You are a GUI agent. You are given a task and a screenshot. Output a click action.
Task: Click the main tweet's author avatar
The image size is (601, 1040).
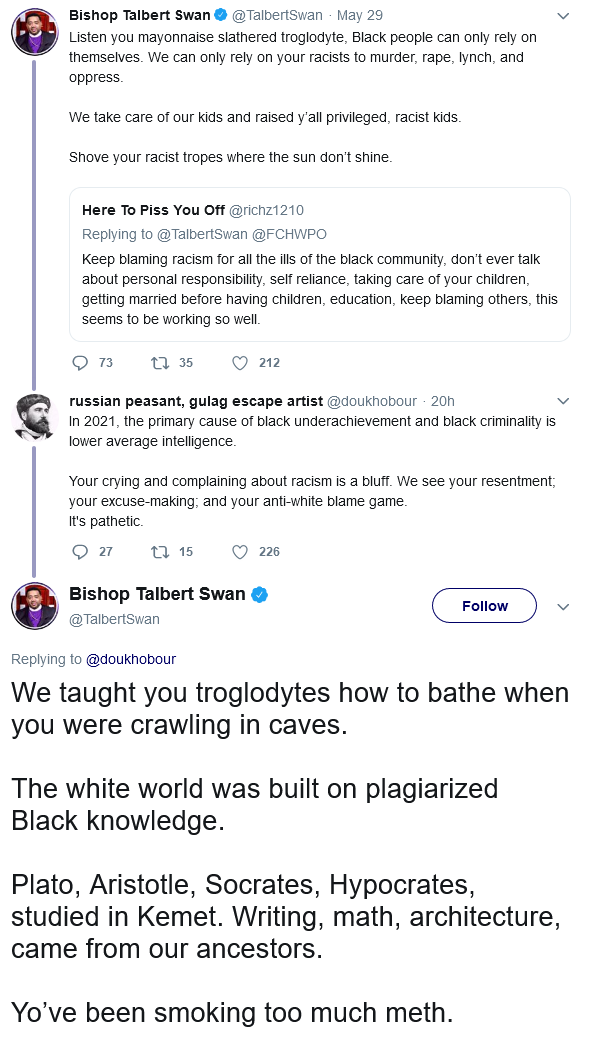(33, 606)
